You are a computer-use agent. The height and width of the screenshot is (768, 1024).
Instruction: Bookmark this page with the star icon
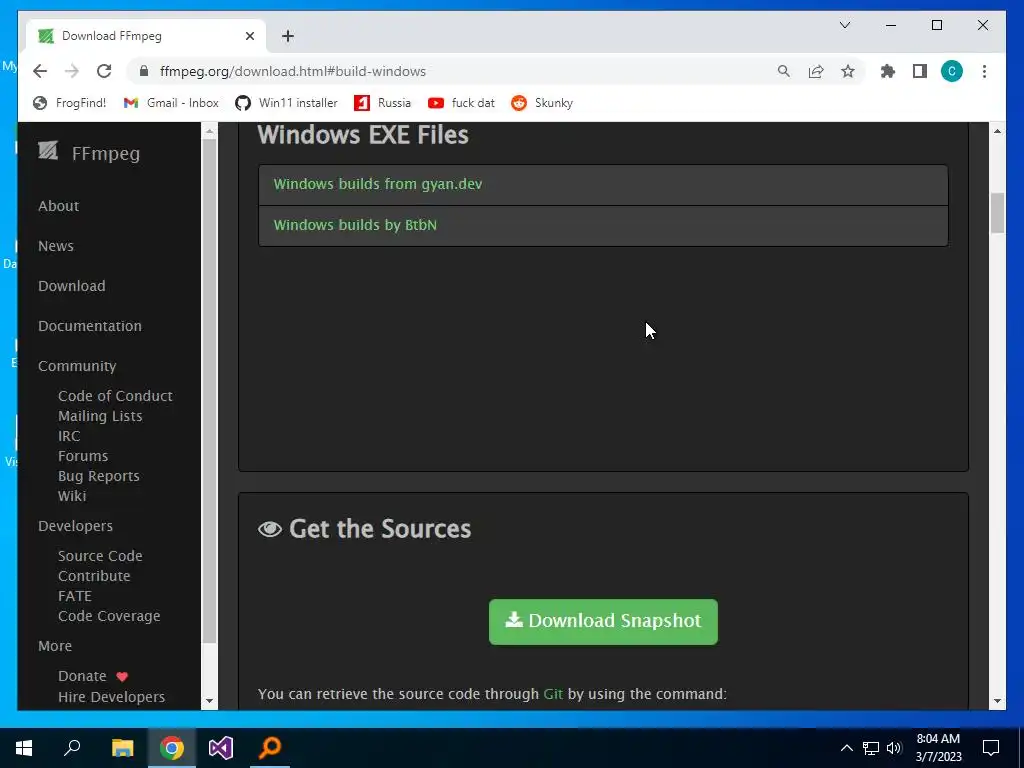coord(848,71)
